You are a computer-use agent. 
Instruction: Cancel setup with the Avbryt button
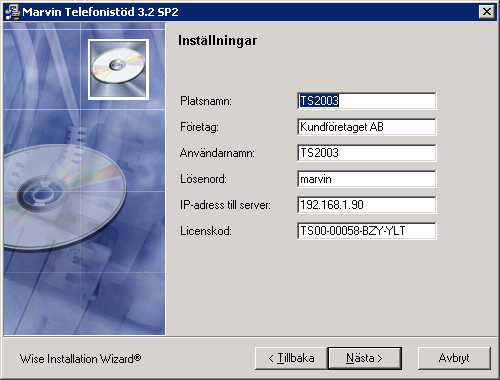click(454, 358)
